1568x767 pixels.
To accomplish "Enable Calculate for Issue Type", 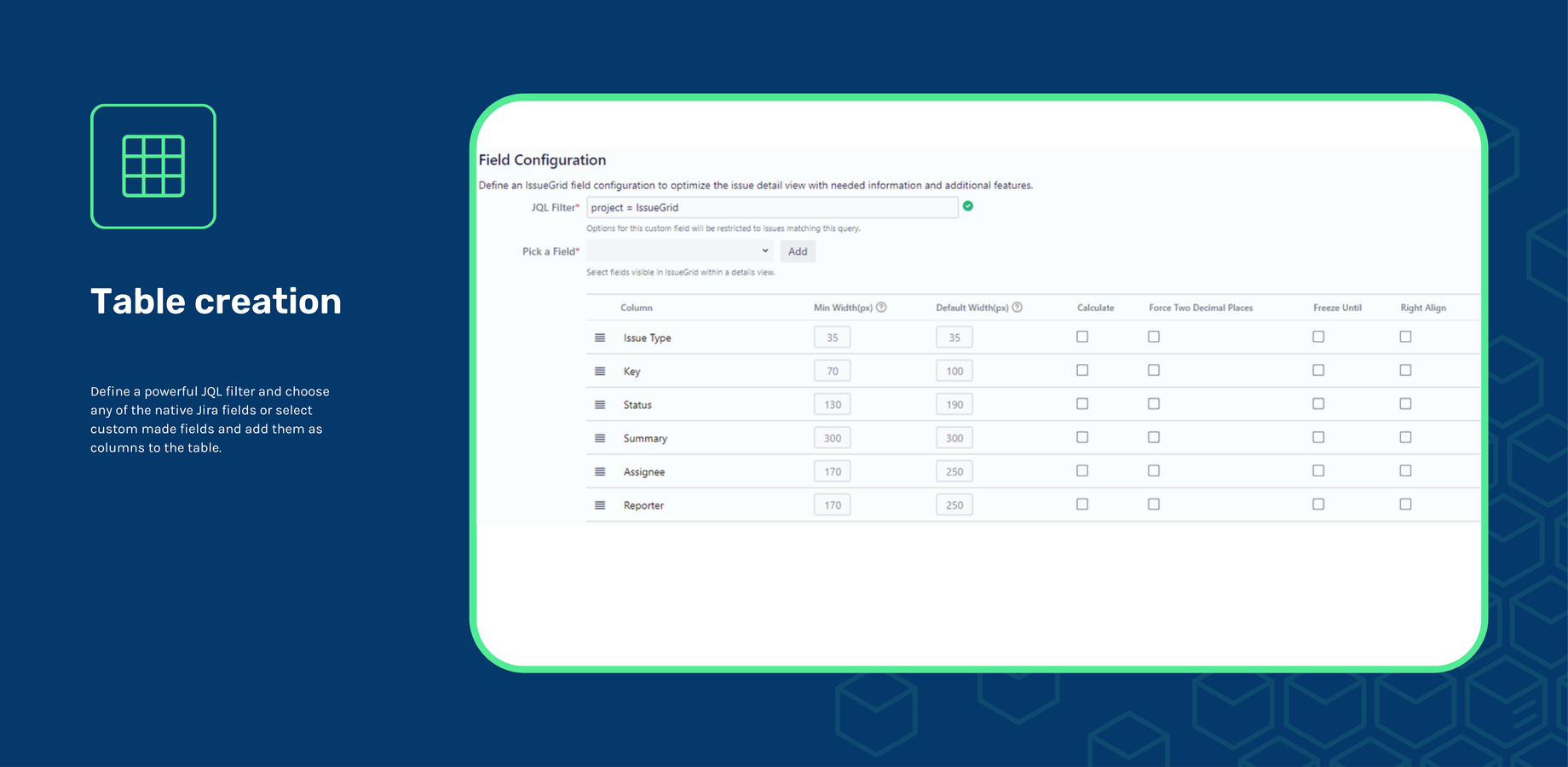I will point(1082,337).
